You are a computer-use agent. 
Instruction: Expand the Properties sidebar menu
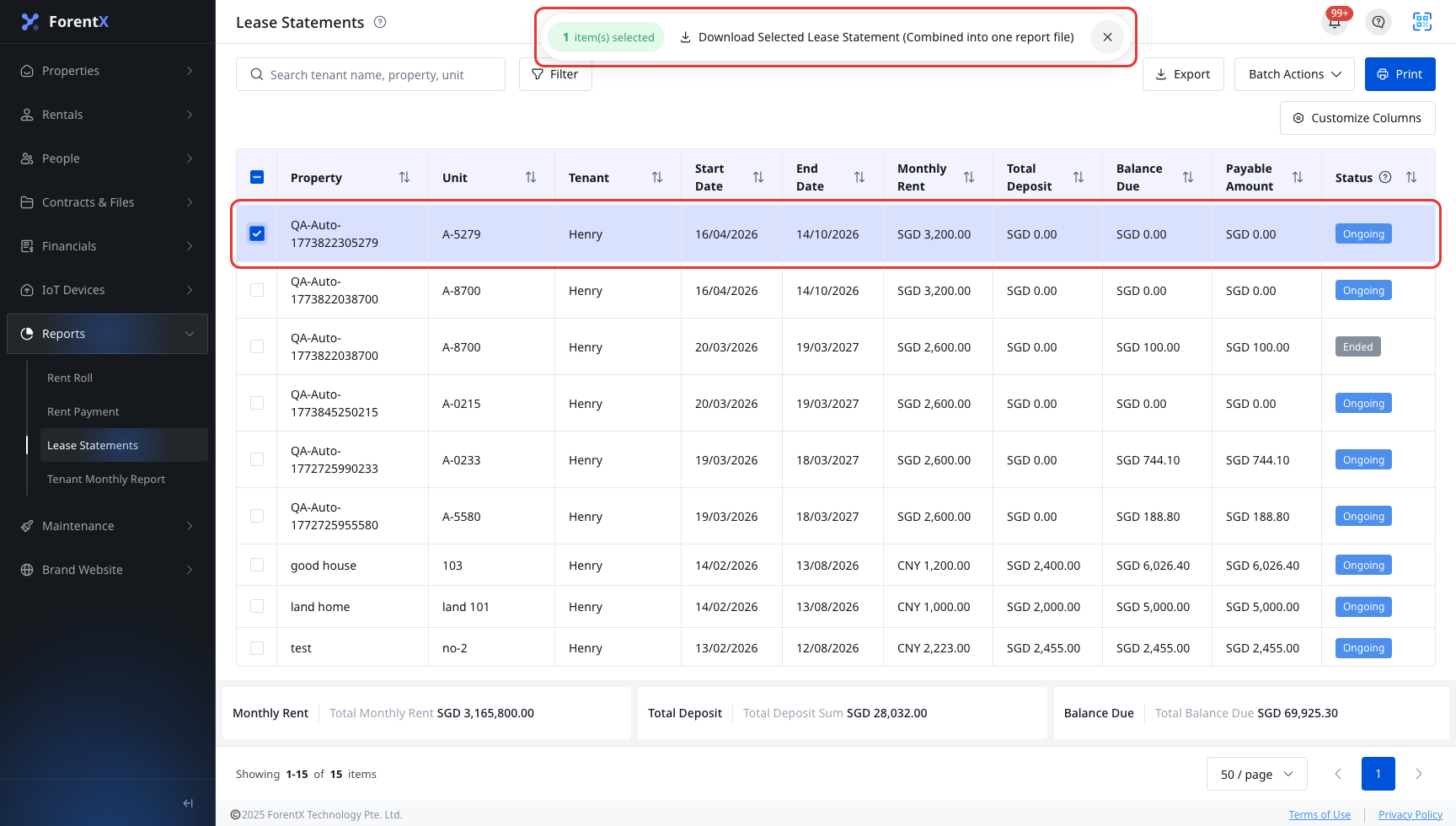(x=108, y=71)
